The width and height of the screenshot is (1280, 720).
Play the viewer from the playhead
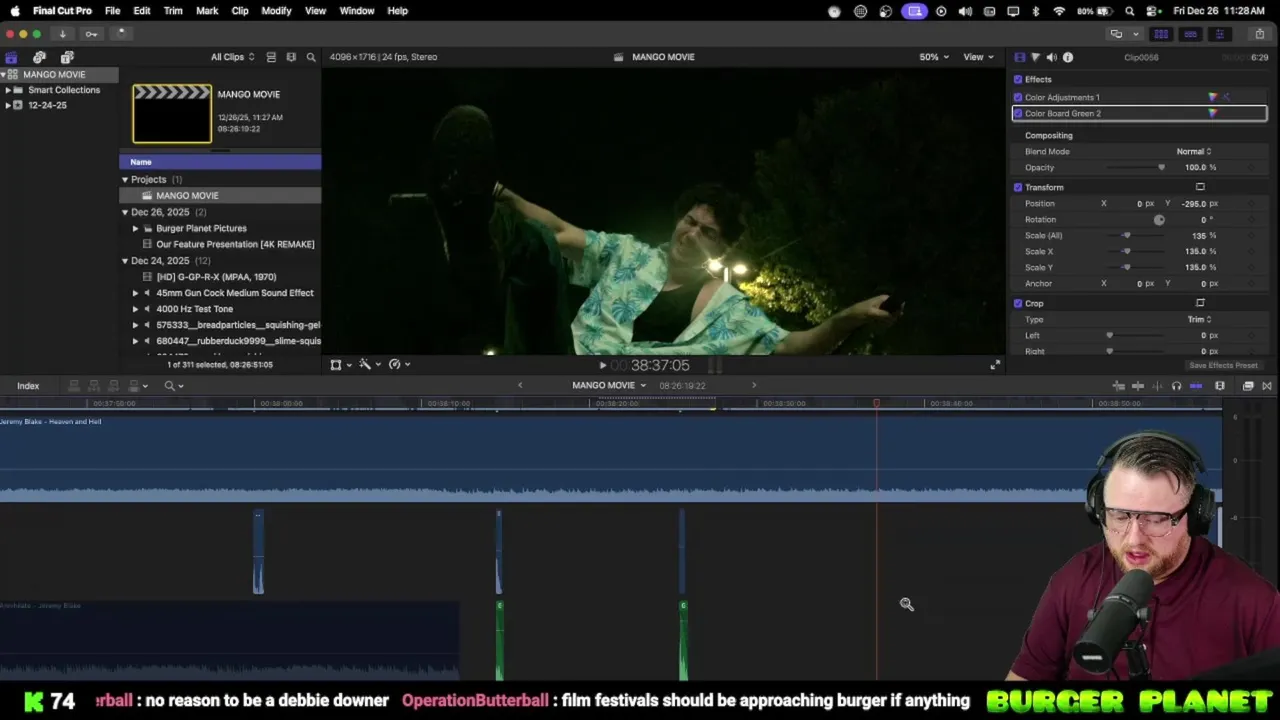[x=602, y=365]
